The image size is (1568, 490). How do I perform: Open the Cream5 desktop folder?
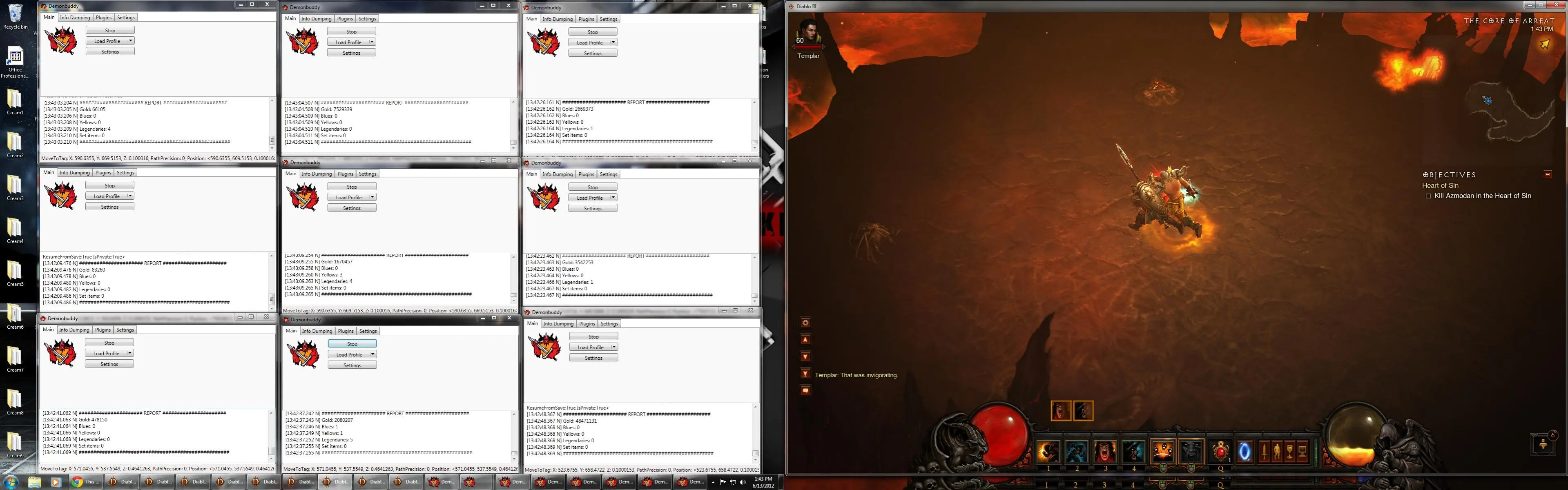pos(15,273)
